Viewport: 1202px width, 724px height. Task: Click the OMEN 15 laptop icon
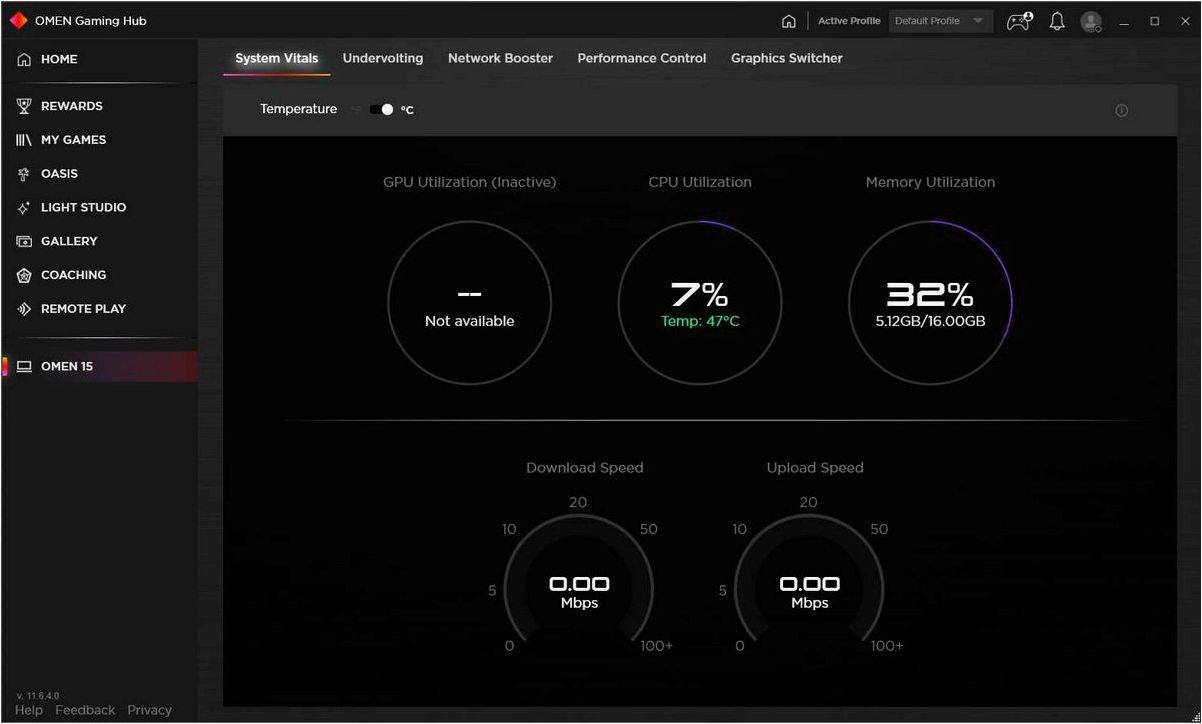click(24, 367)
